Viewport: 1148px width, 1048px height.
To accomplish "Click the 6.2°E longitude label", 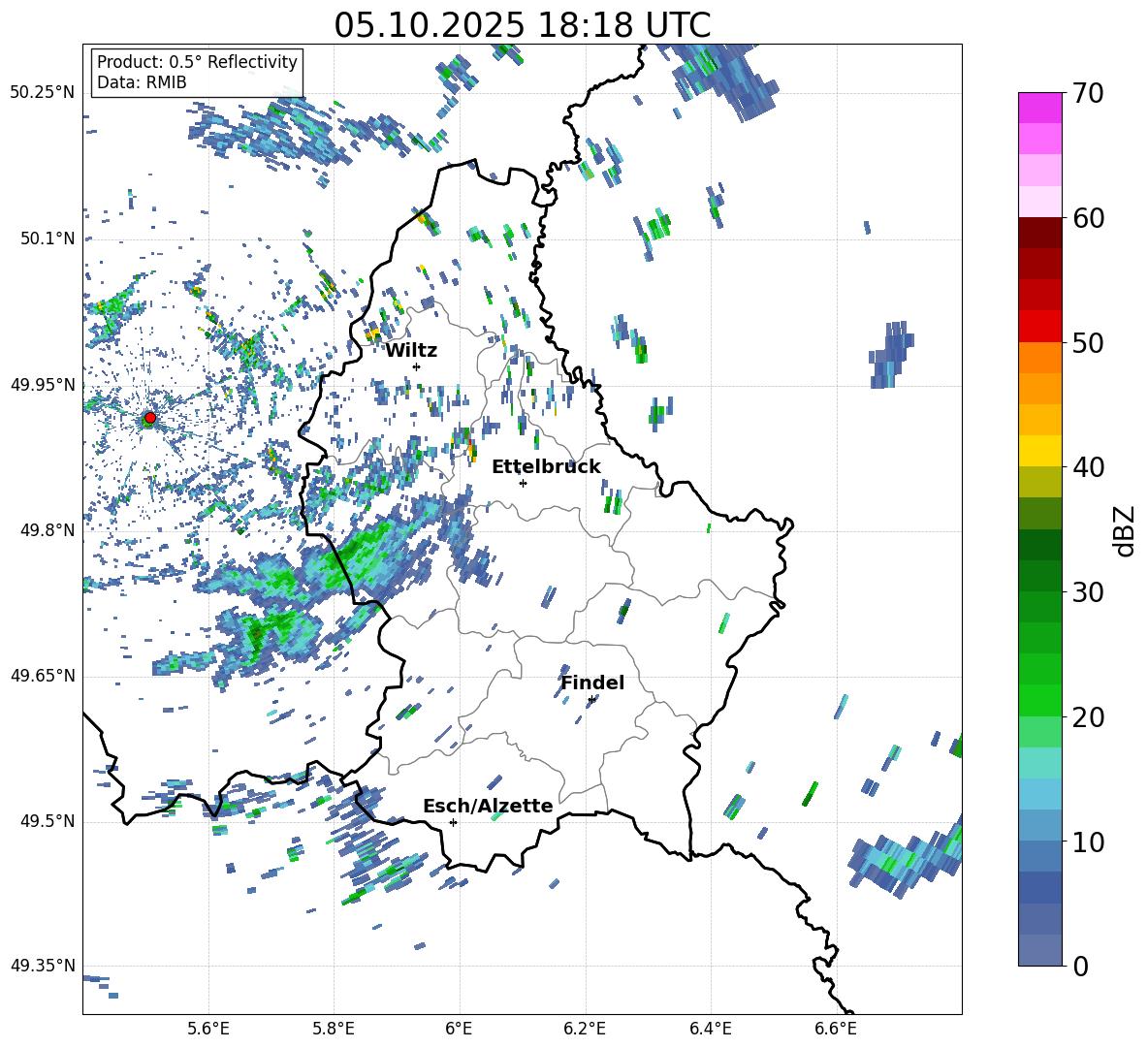I will tap(585, 1029).
